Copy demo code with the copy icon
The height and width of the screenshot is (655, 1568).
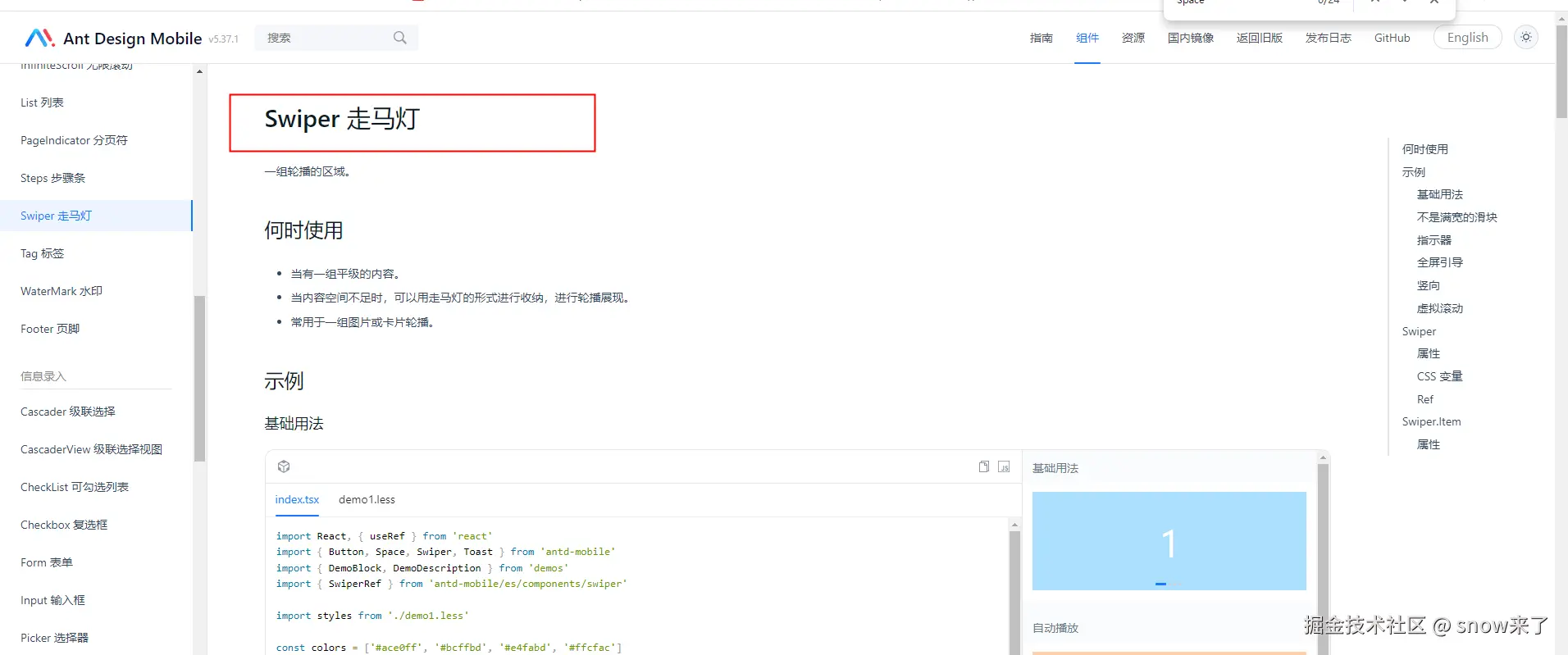tap(984, 466)
